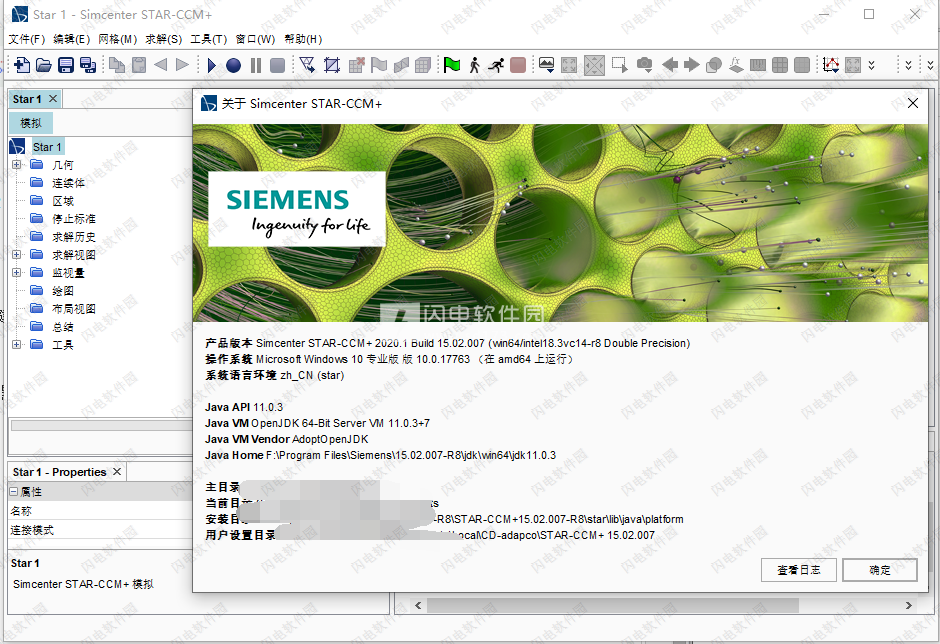
Task: Click the left arrow previous view icon
Action: [x=670, y=65]
